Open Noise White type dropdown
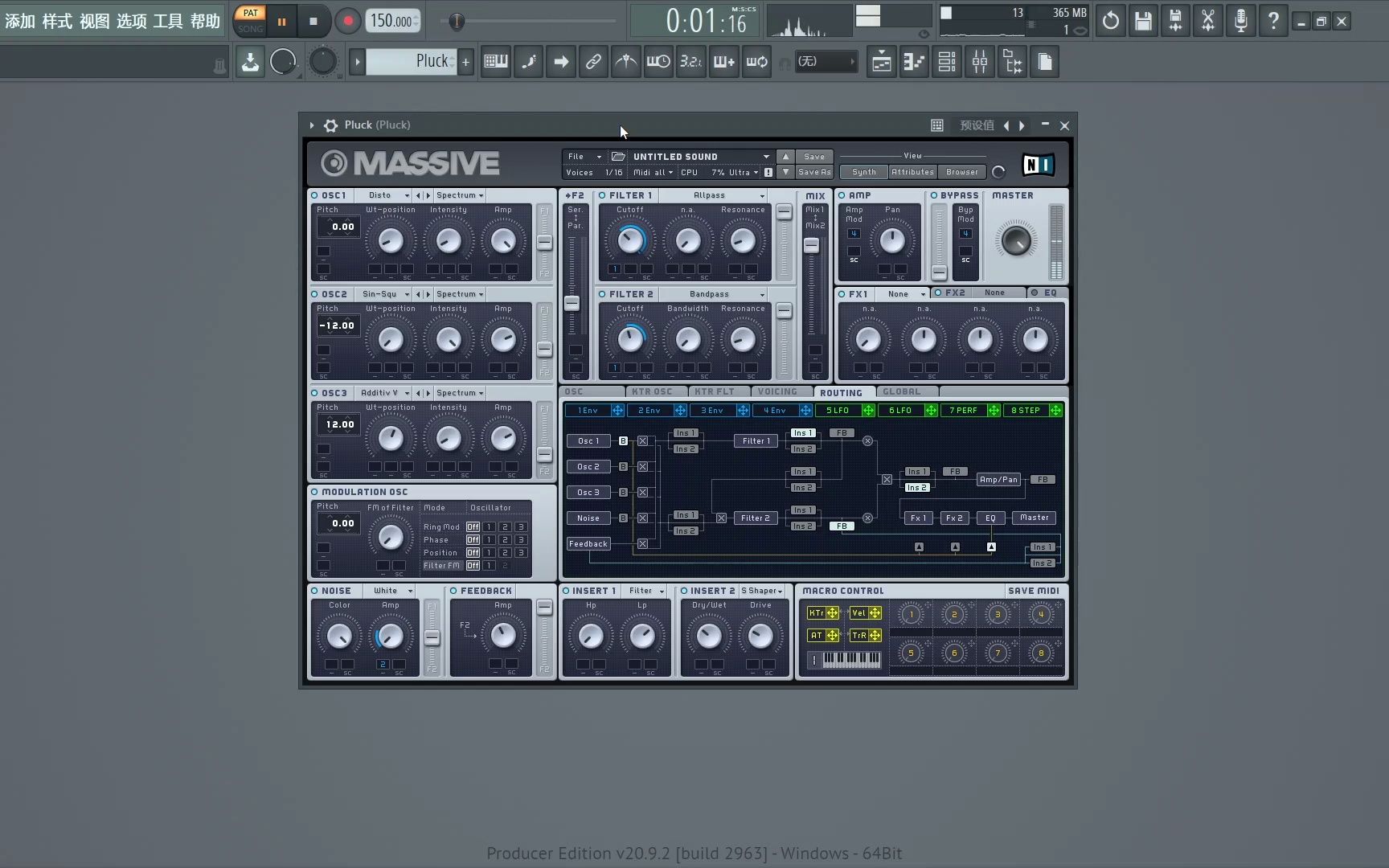 (x=391, y=591)
